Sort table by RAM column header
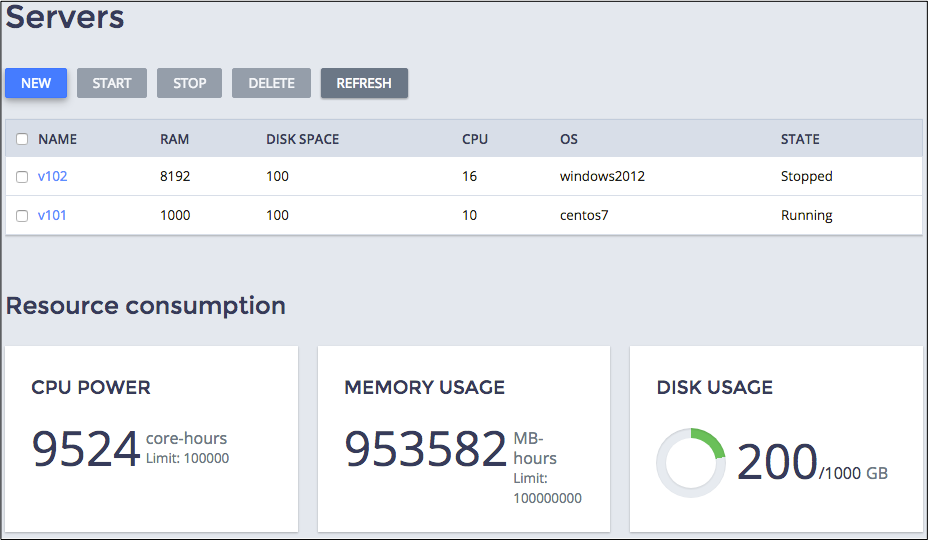This screenshot has width=928, height=540. point(174,139)
